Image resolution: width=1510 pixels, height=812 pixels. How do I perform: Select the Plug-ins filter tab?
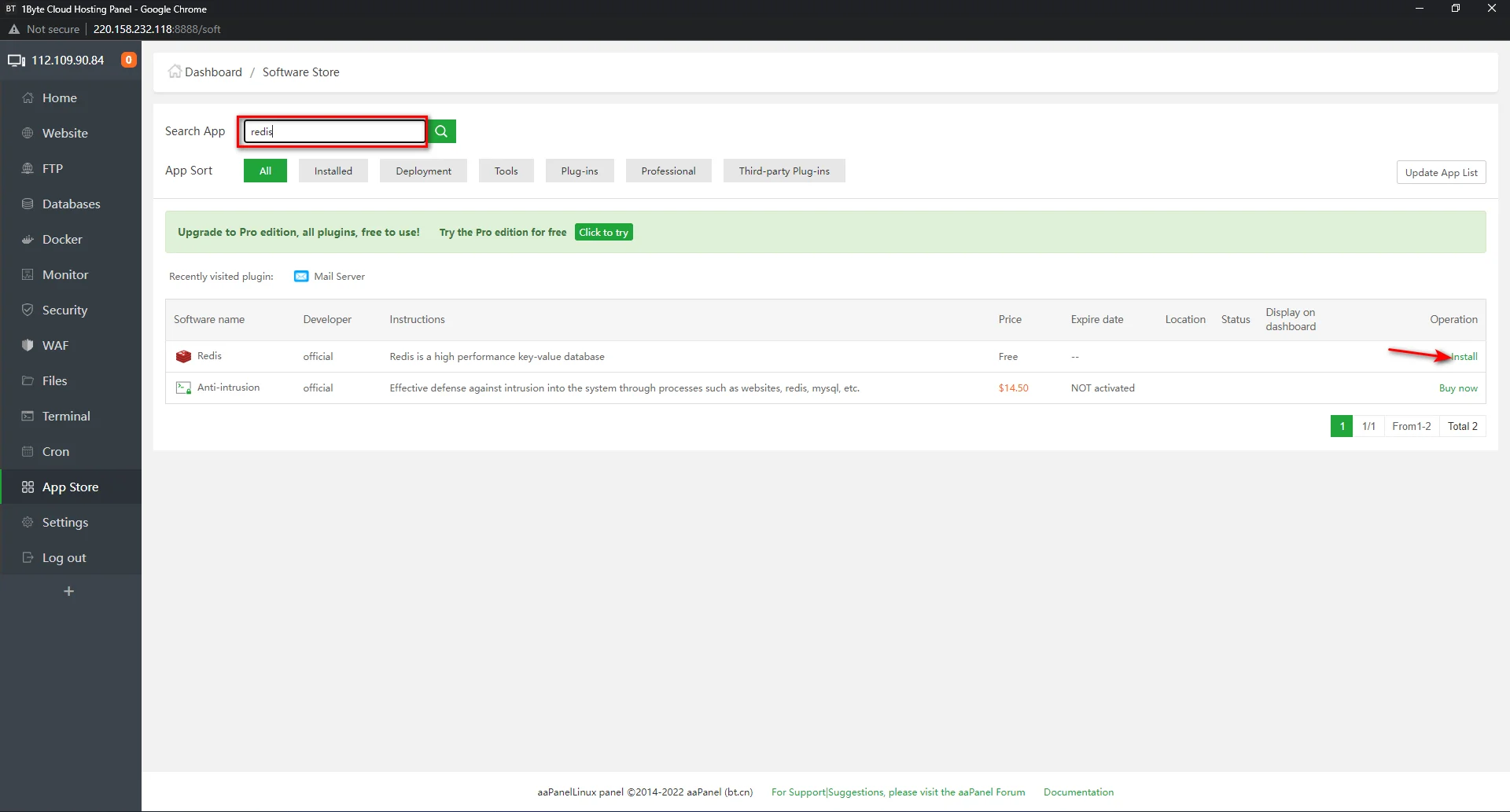[580, 171]
